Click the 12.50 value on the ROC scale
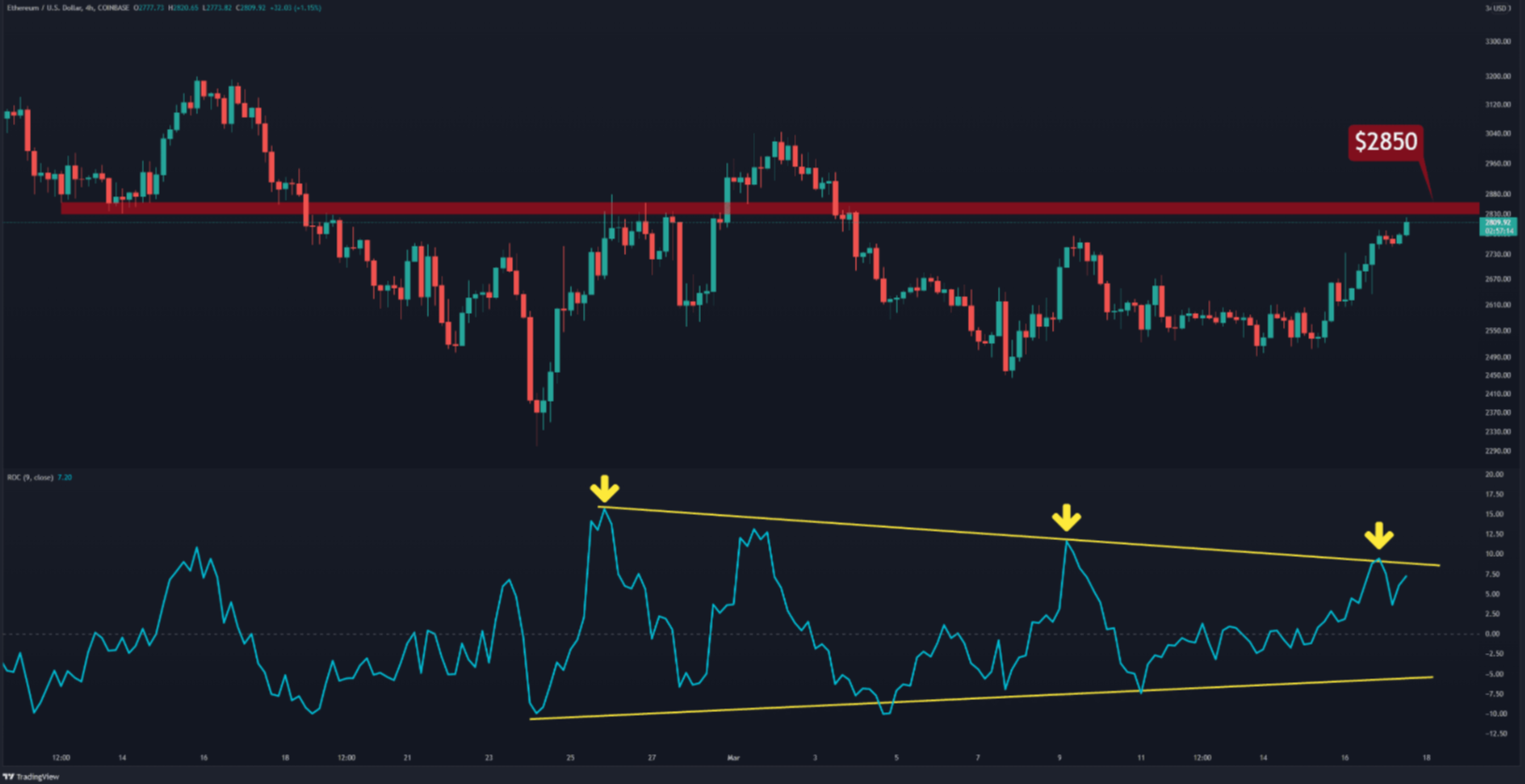The image size is (1525, 784). click(x=1494, y=535)
